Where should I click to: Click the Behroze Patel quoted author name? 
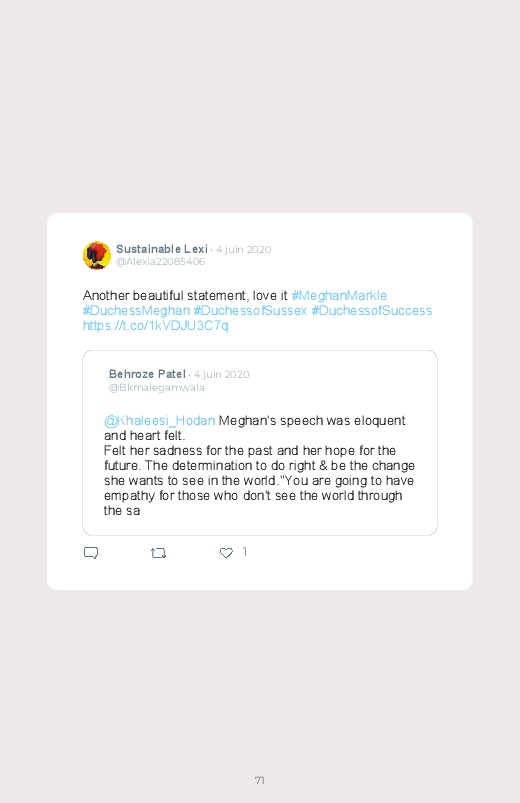click(x=147, y=374)
